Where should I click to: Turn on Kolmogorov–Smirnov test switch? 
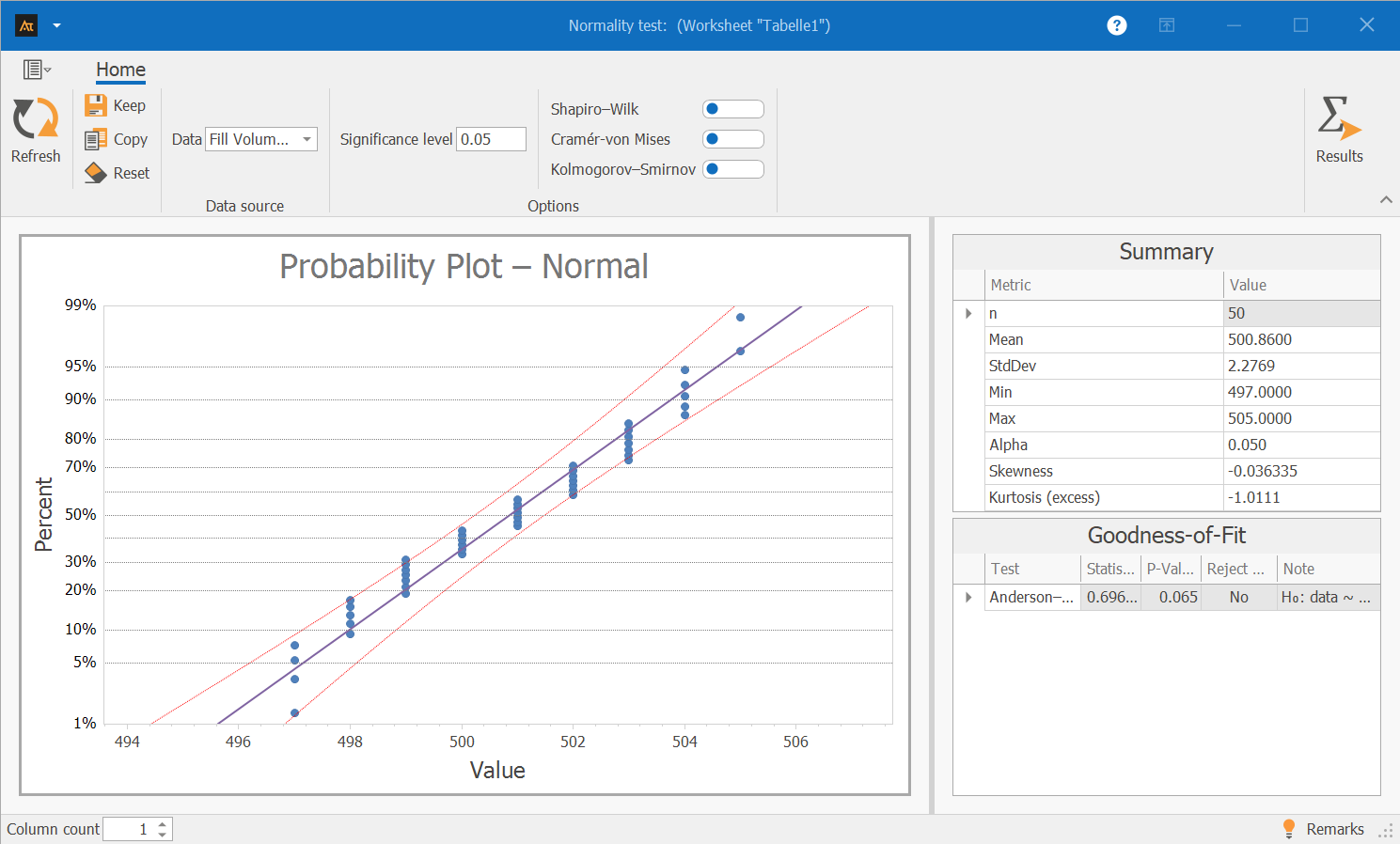click(x=732, y=169)
